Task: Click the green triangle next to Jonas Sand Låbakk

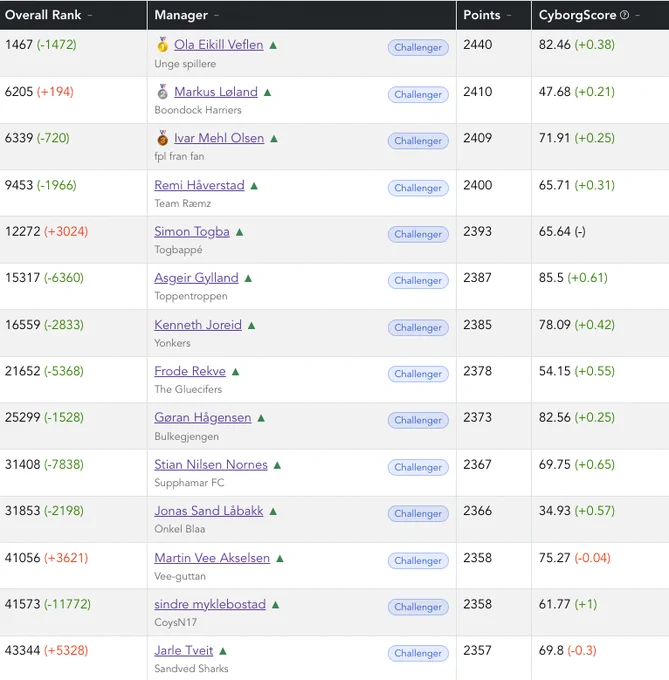Action: (x=273, y=511)
